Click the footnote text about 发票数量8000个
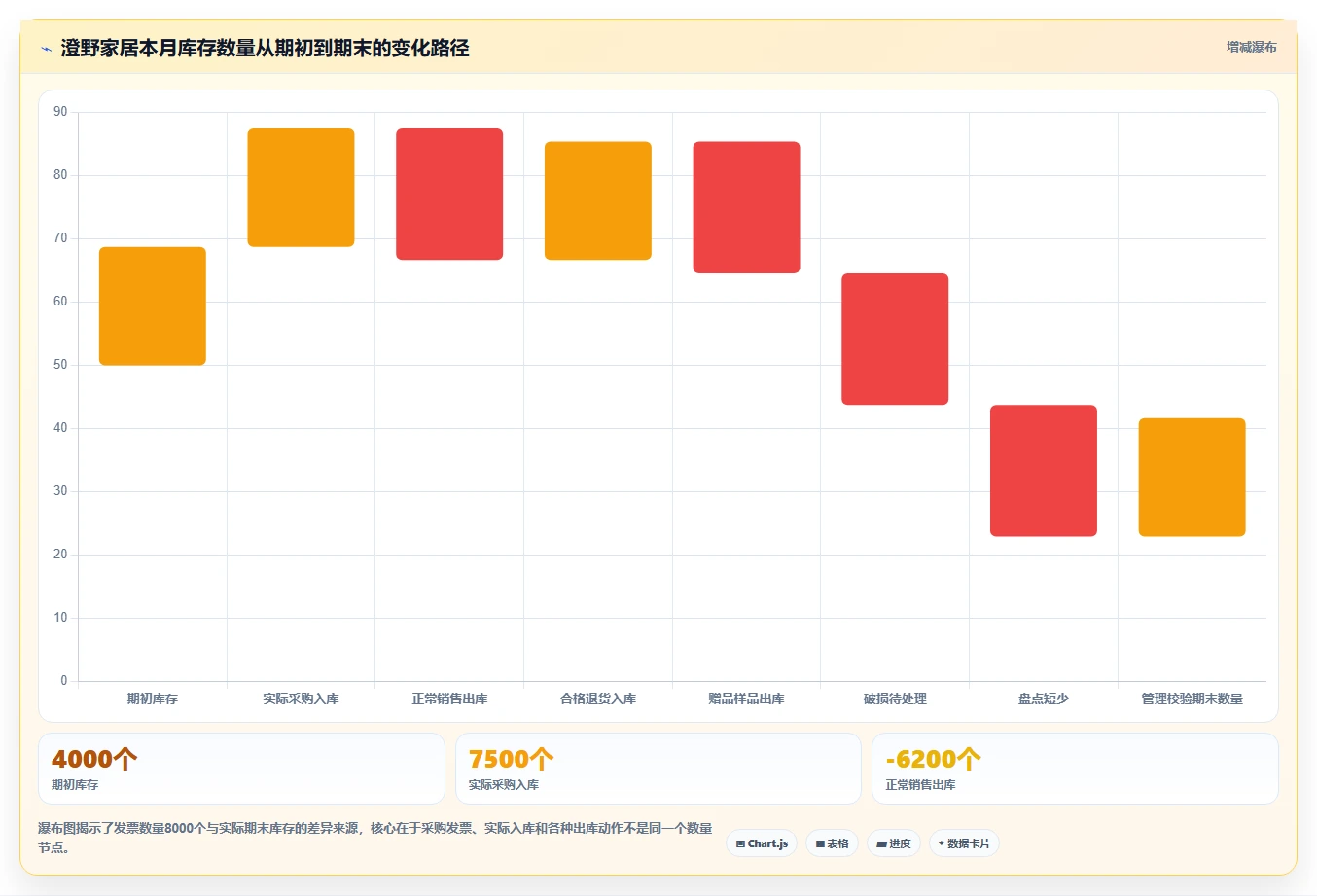The width and height of the screenshot is (1317, 896). point(374,838)
